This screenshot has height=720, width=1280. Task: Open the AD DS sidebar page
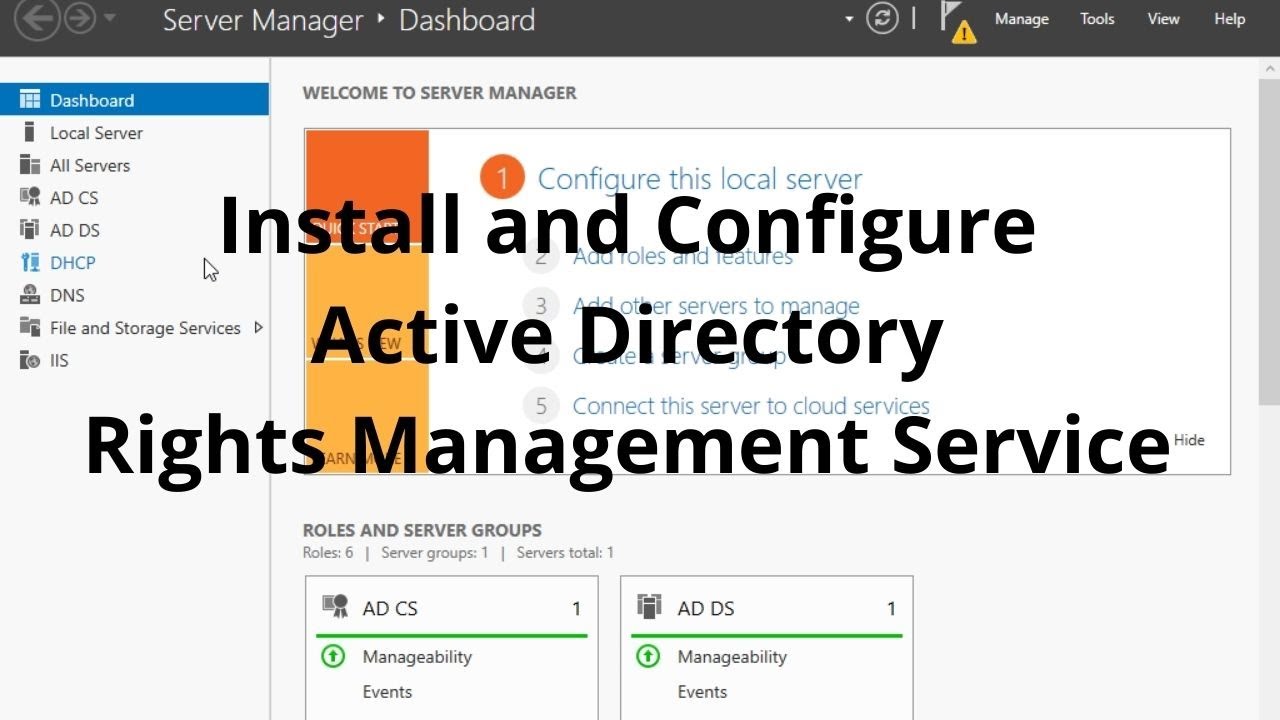[134, 230]
